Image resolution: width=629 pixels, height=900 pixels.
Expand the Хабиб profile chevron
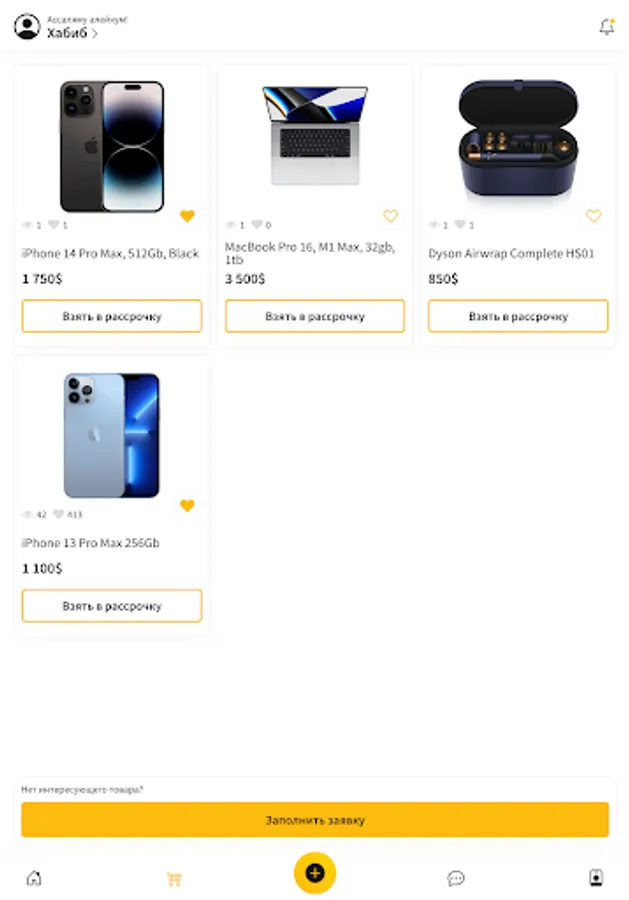point(95,34)
